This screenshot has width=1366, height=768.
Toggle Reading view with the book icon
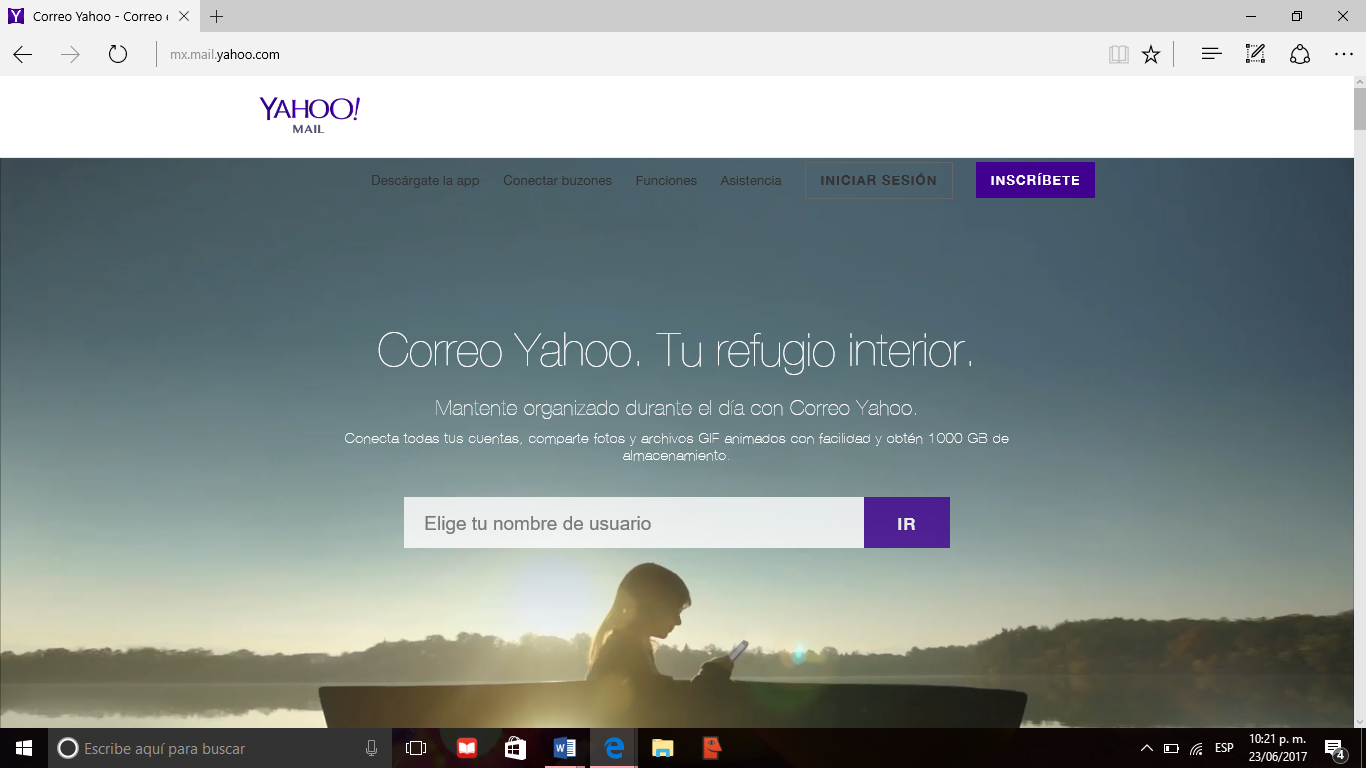[x=1117, y=54]
